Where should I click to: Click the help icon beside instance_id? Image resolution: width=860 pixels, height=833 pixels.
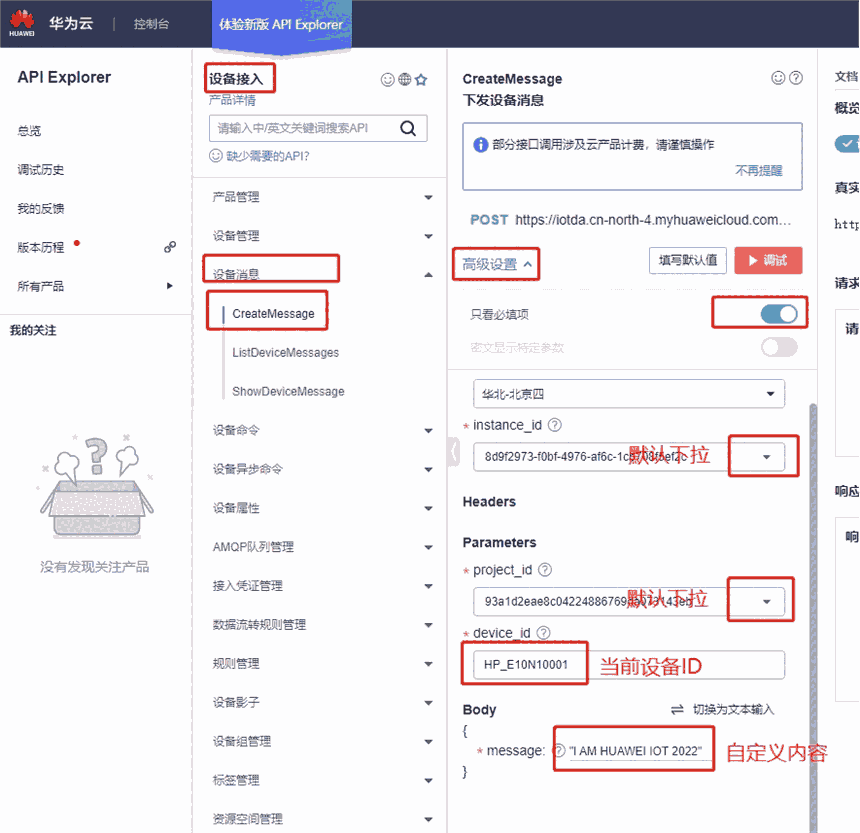coord(555,425)
